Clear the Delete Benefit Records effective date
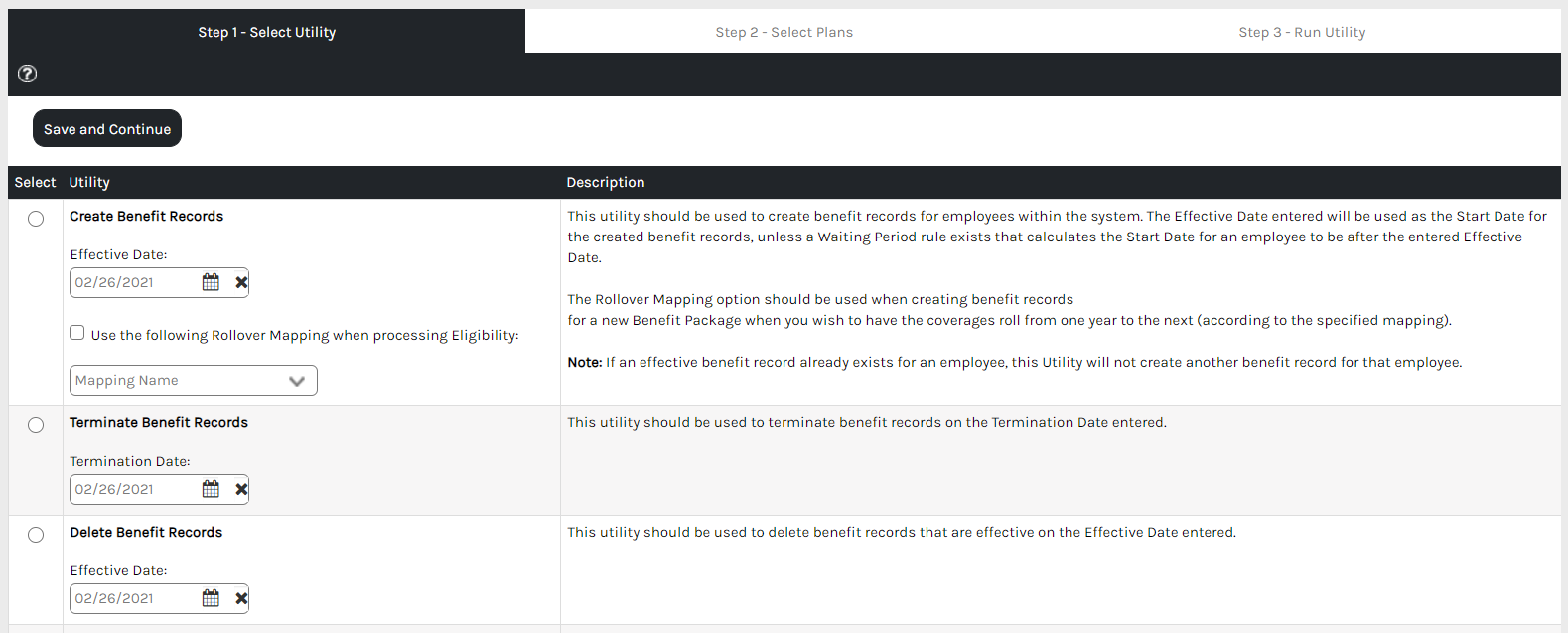The image size is (1568, 633). point(241,598)
